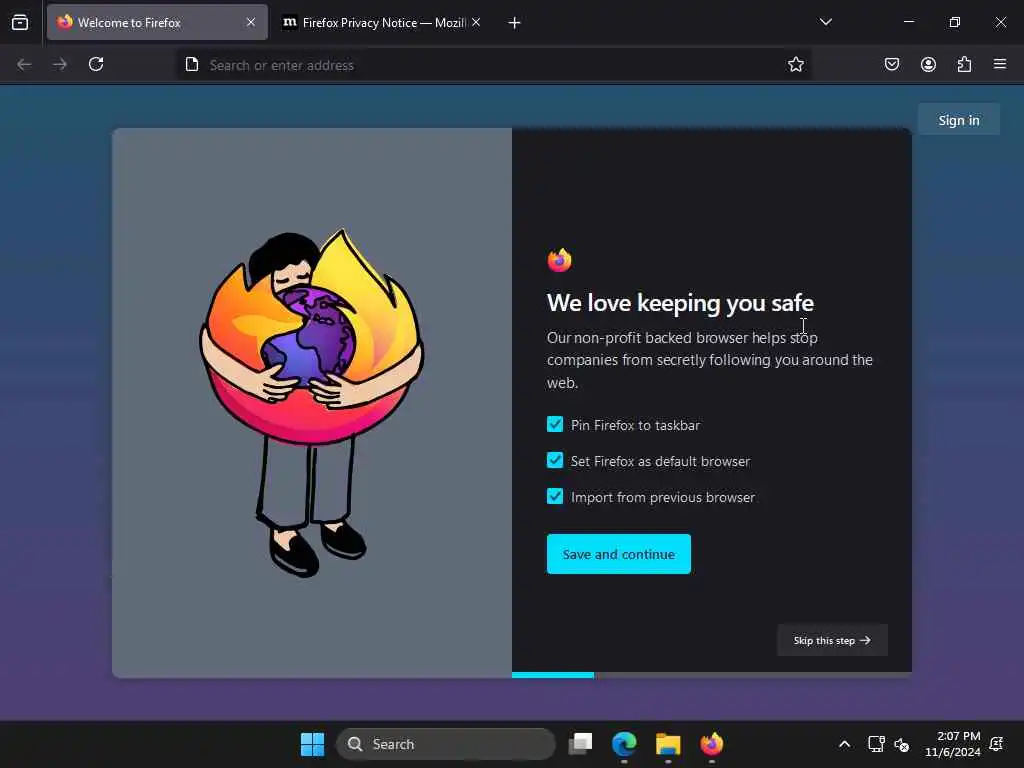Uncheck Pin Firefox to taskbar

point(555,424)
